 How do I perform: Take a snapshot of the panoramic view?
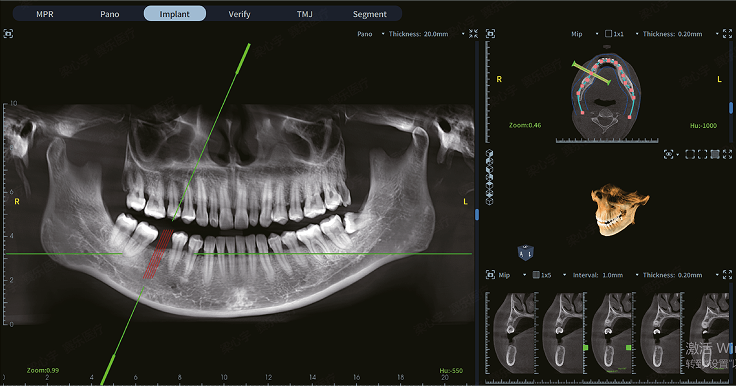(x=8, y=34)
